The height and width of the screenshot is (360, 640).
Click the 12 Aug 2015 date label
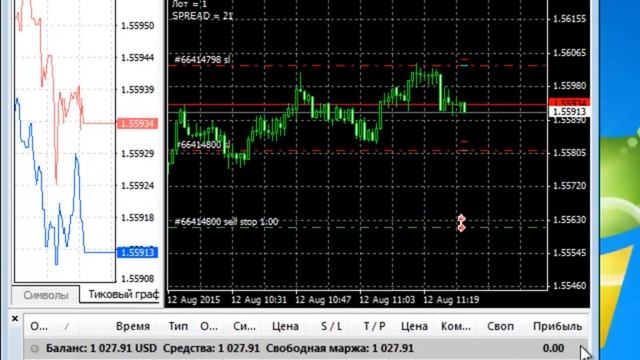[194, 300]
